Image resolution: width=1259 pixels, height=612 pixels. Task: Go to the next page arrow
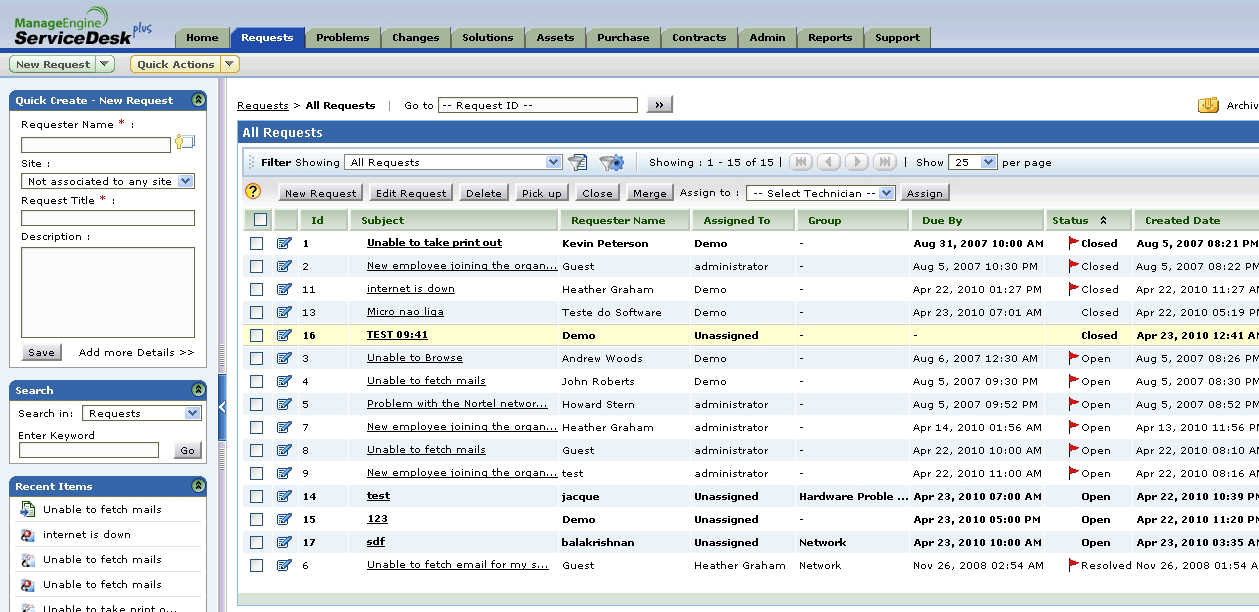pyautogui.click(x=856, y=162)
